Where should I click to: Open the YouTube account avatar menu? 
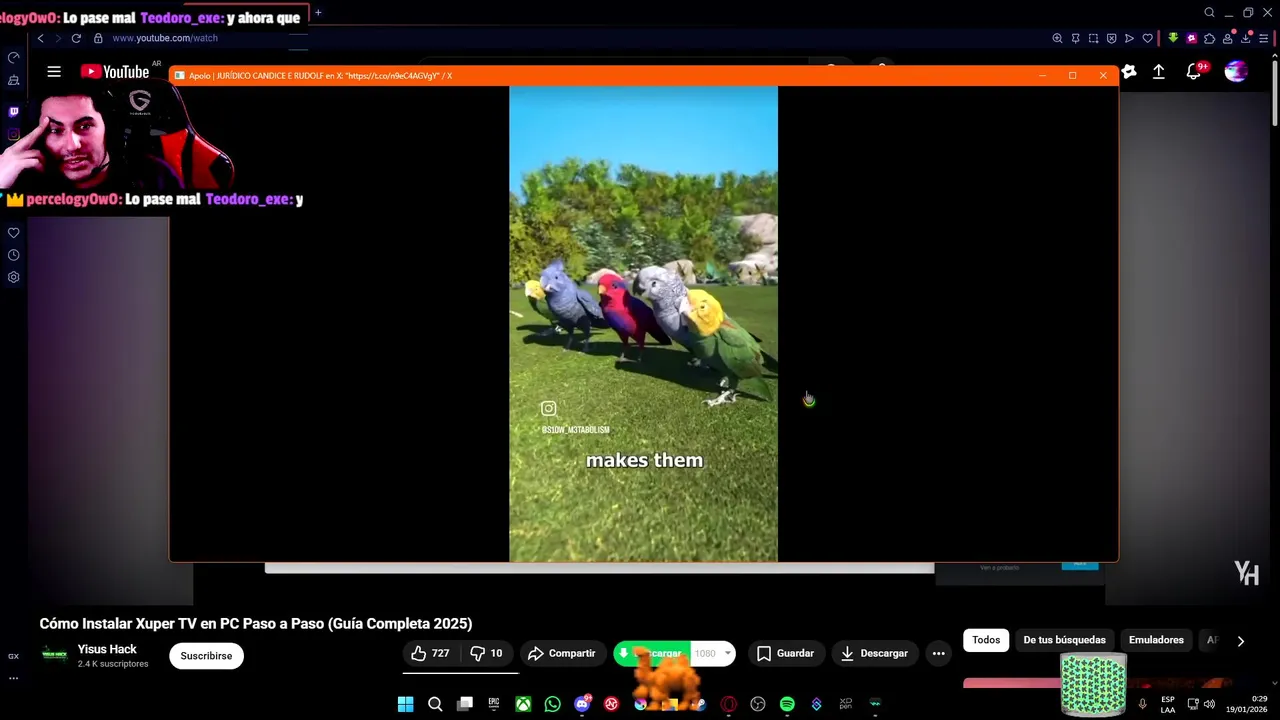[x=1236, y=71]
